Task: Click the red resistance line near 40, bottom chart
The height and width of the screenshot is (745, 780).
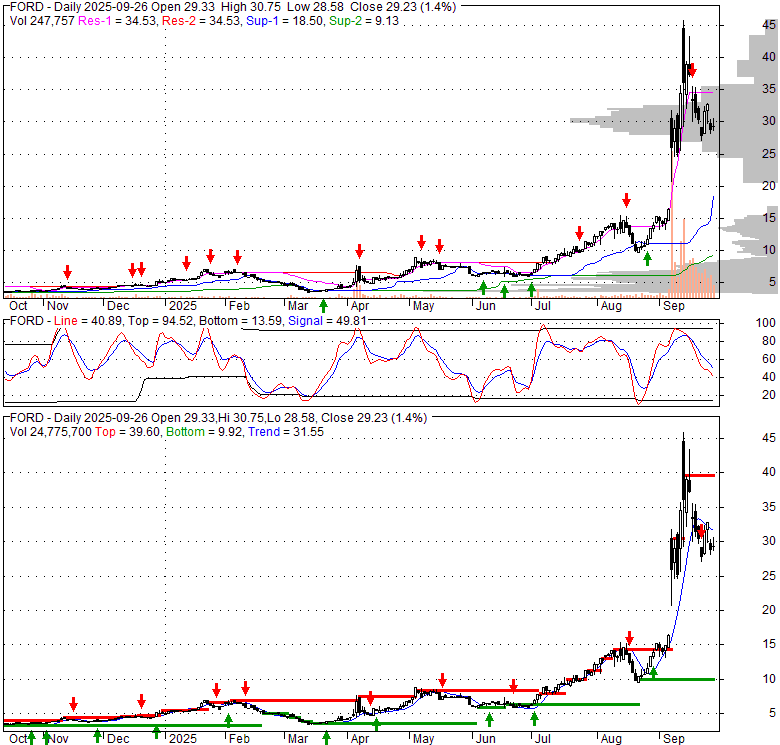Action: [700, 475]
